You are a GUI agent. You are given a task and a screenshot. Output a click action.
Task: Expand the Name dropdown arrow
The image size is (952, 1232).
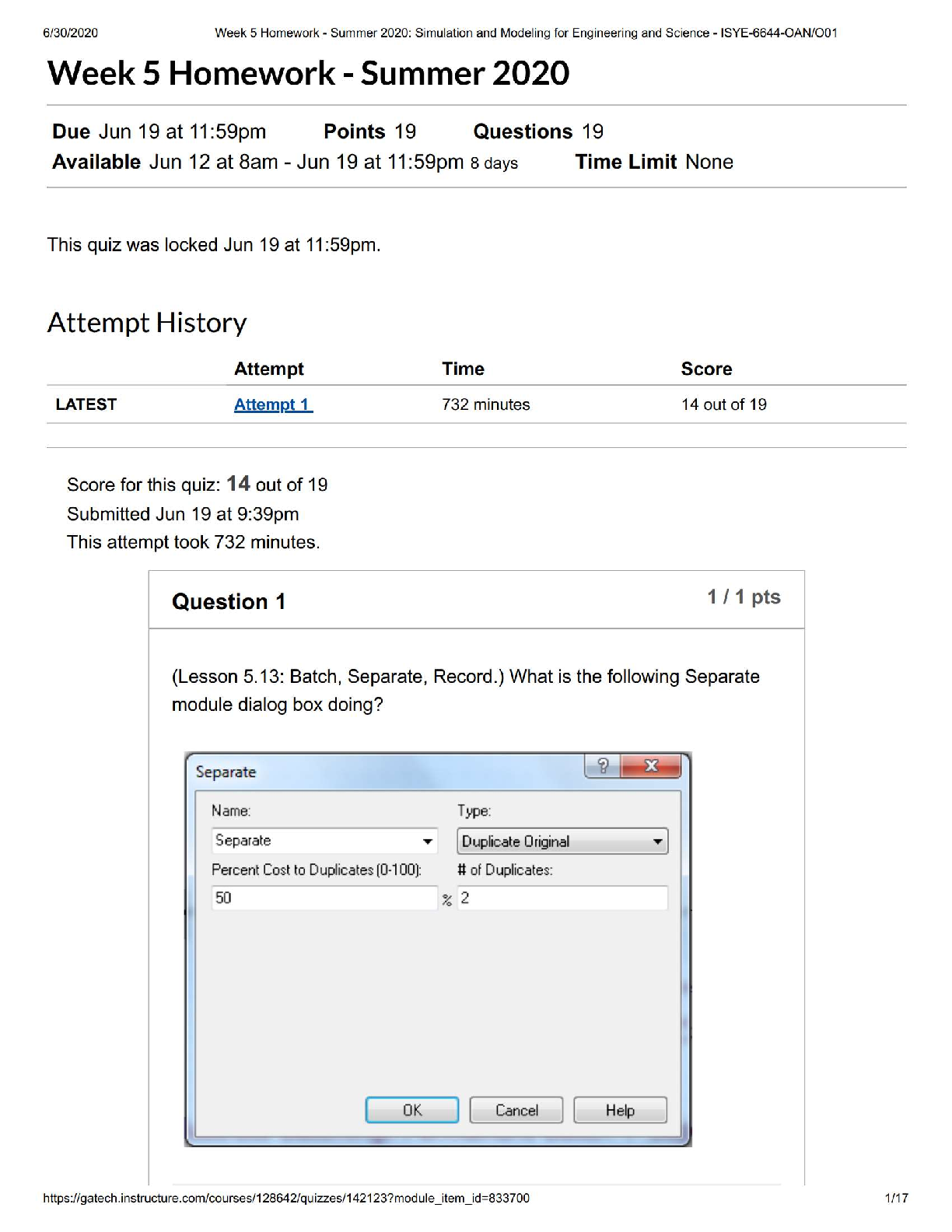click(x=427, y=842)
